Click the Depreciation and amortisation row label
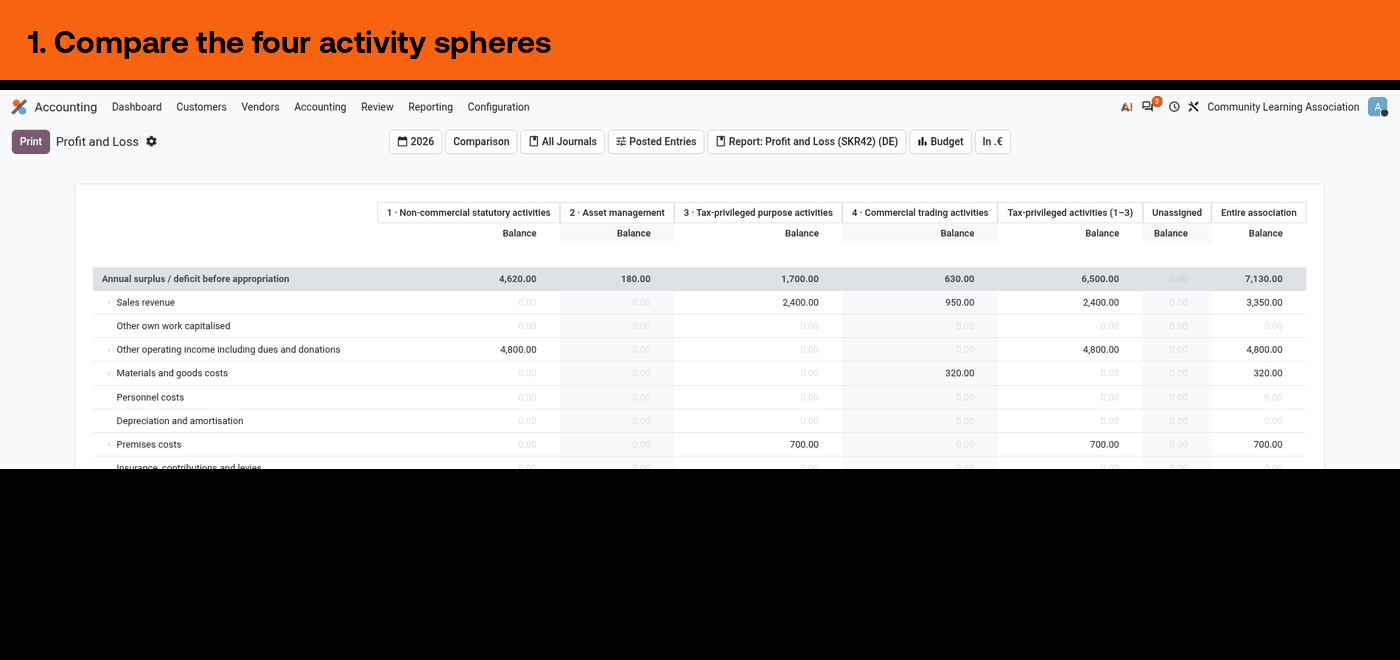 tap(180, 421)
